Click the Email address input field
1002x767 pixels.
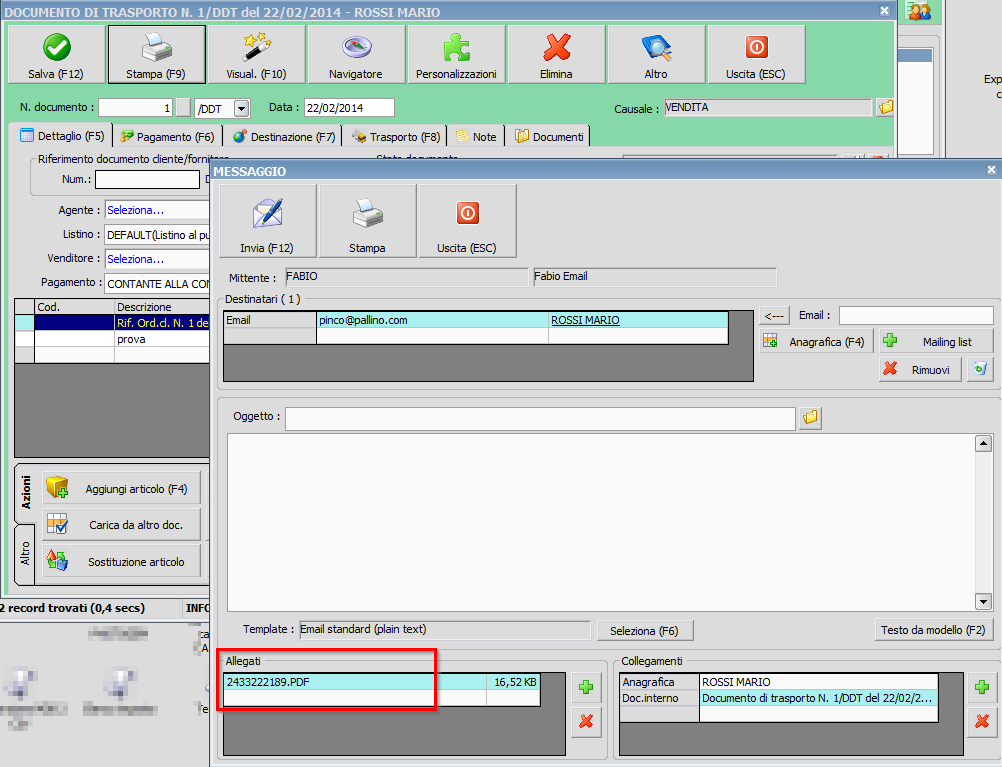tap(916, 315)
